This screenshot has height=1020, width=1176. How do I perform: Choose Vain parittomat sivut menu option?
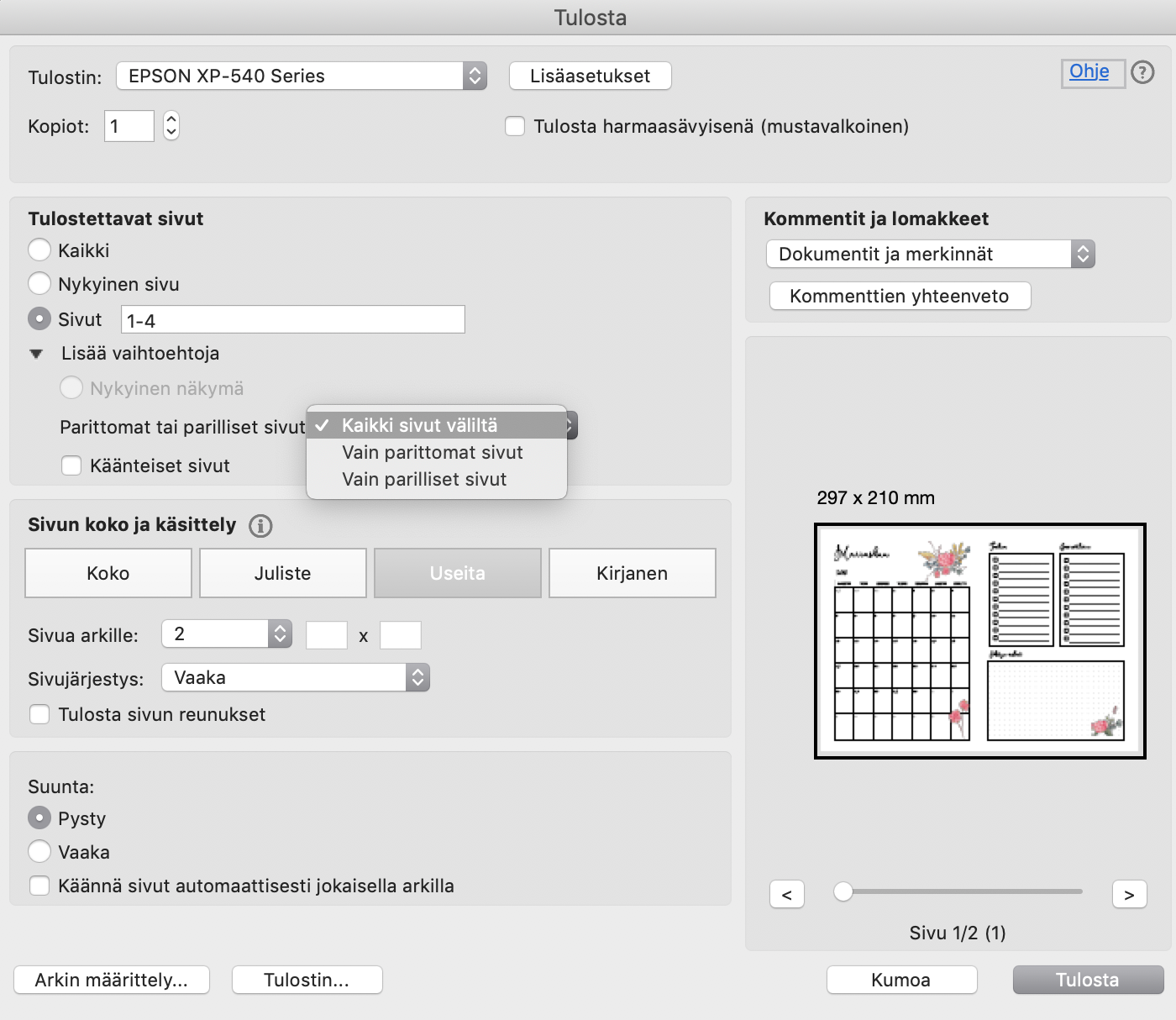[432, 453]
